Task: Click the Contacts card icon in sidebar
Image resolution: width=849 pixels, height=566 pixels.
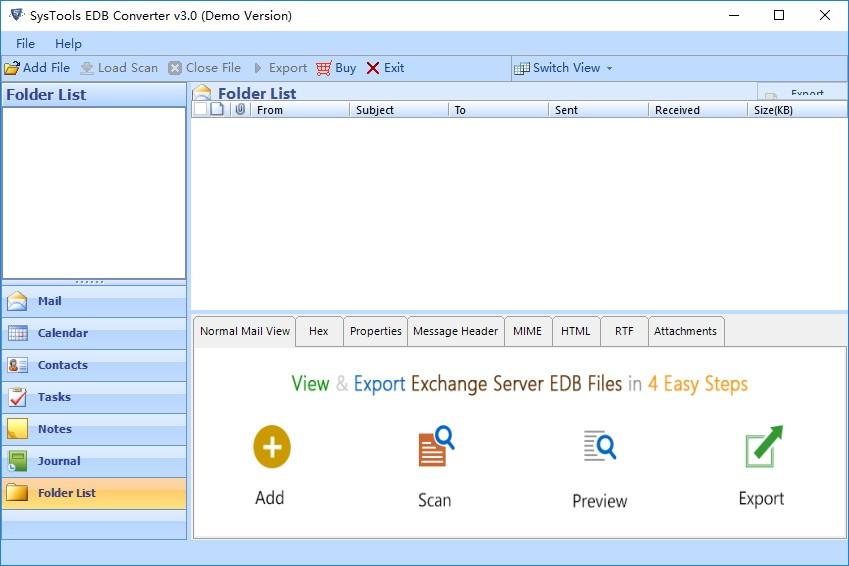Action: coord(17,365)
